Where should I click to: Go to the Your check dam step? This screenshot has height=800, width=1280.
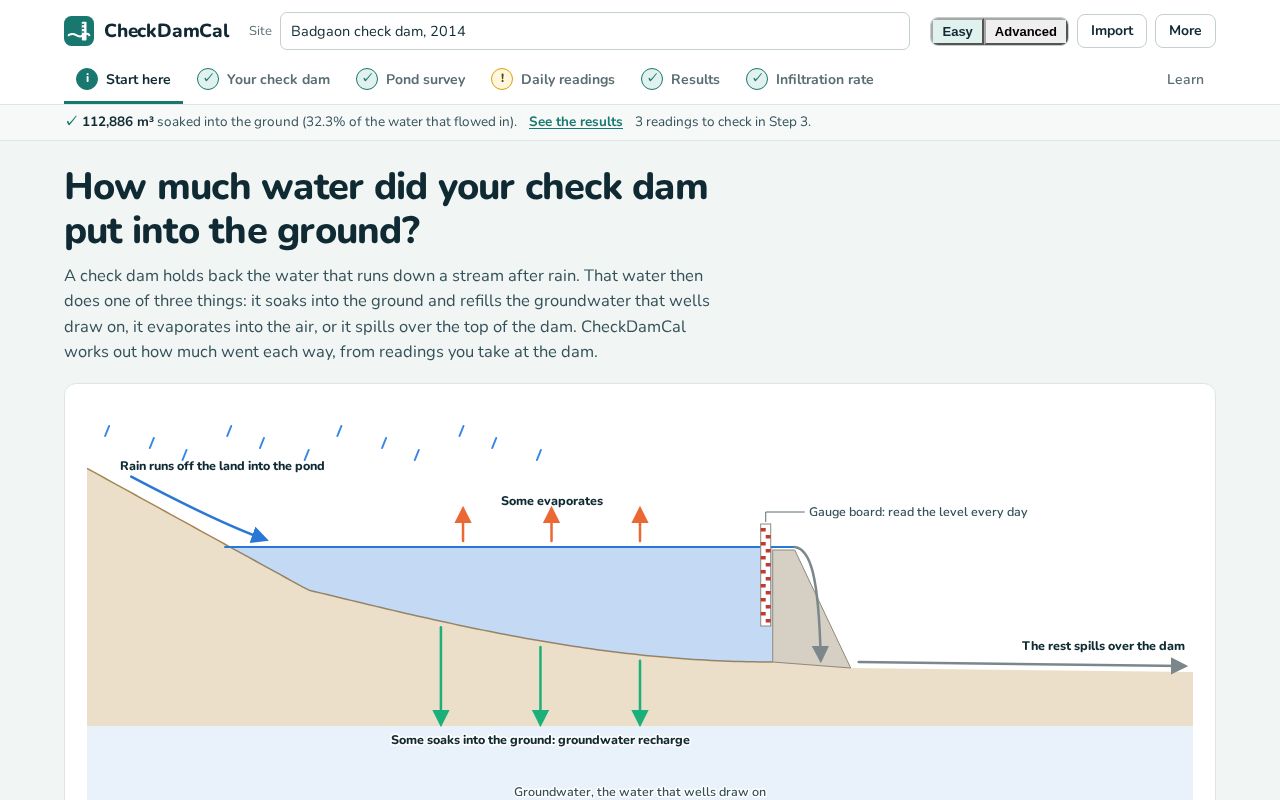[x=263, y=79]
